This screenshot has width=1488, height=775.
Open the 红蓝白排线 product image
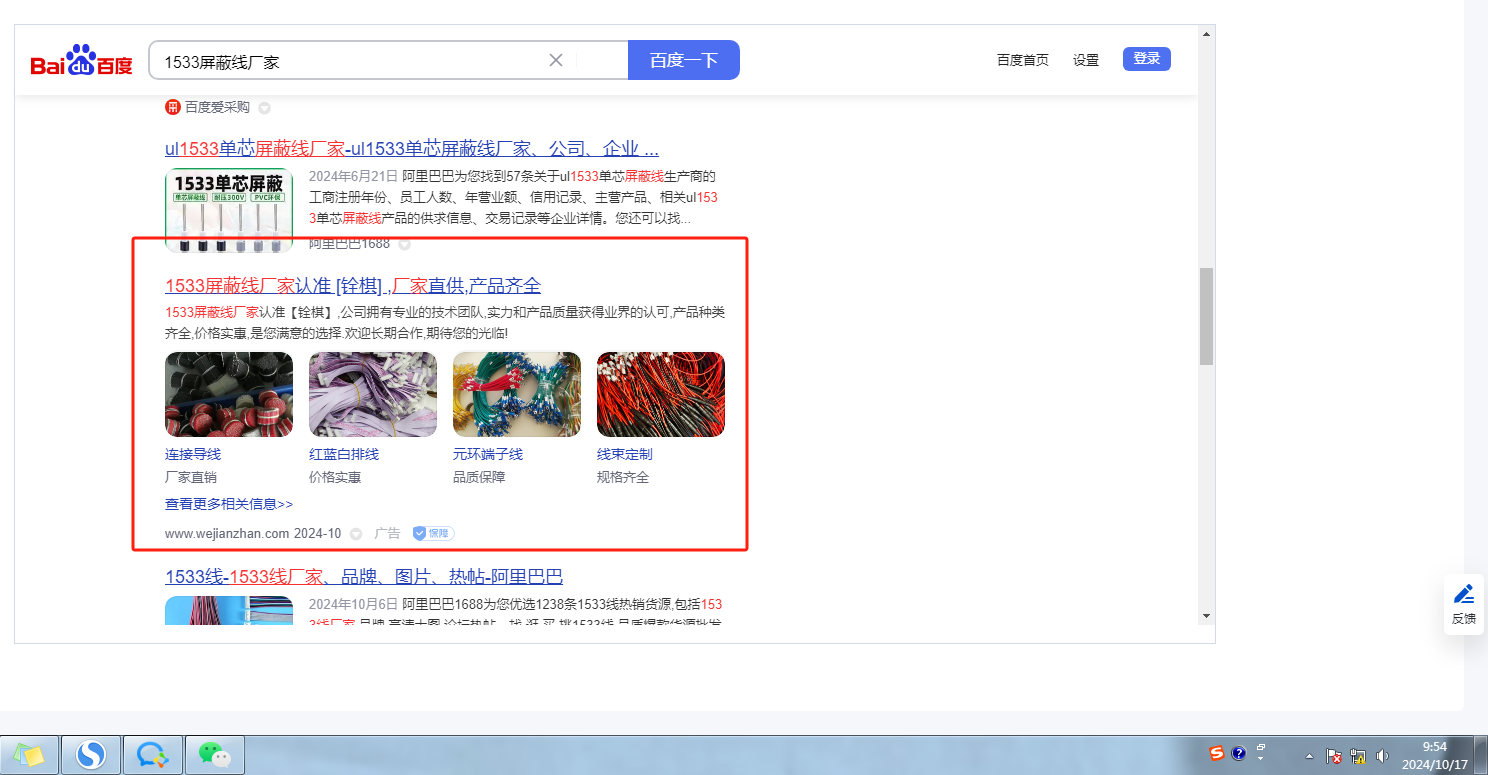[373, 395]
